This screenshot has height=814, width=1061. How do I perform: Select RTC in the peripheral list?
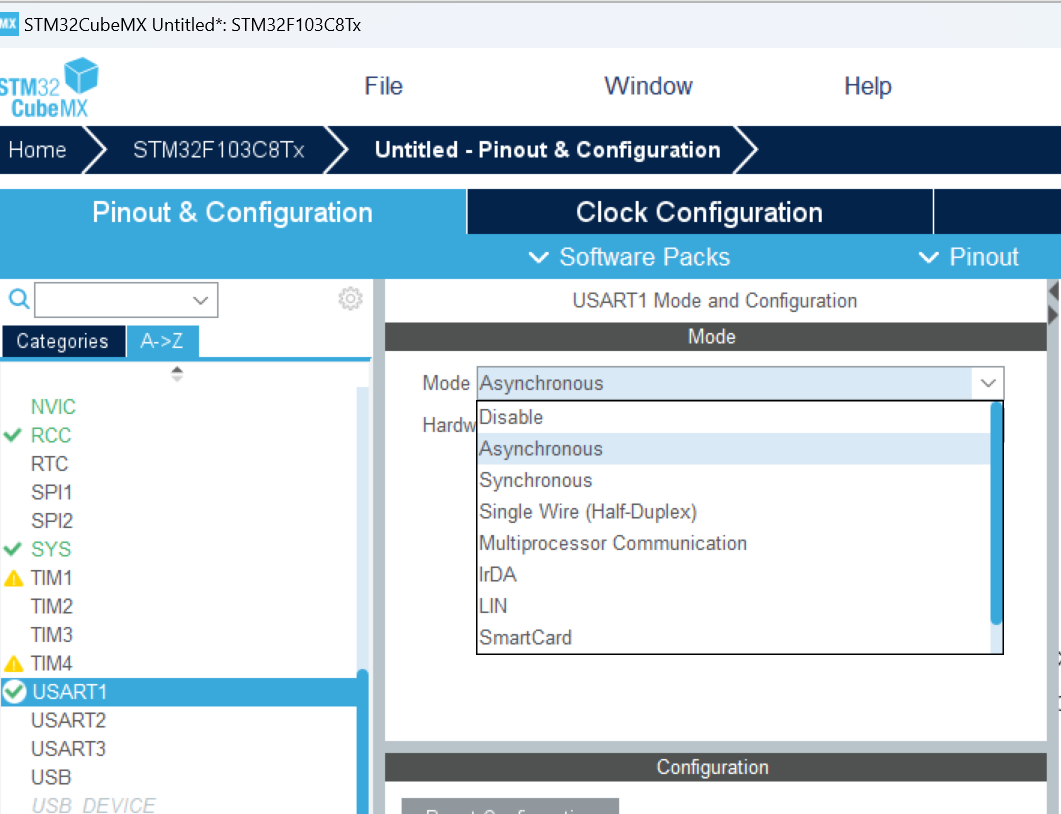(49, 463)
